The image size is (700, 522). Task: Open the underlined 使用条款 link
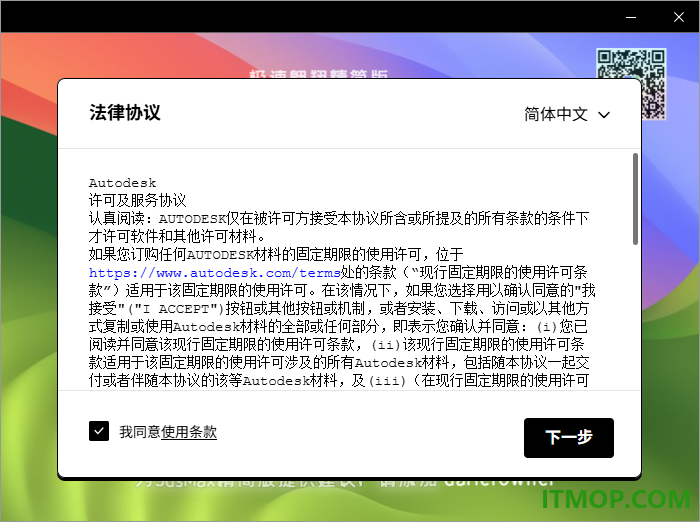pos(189,432)
